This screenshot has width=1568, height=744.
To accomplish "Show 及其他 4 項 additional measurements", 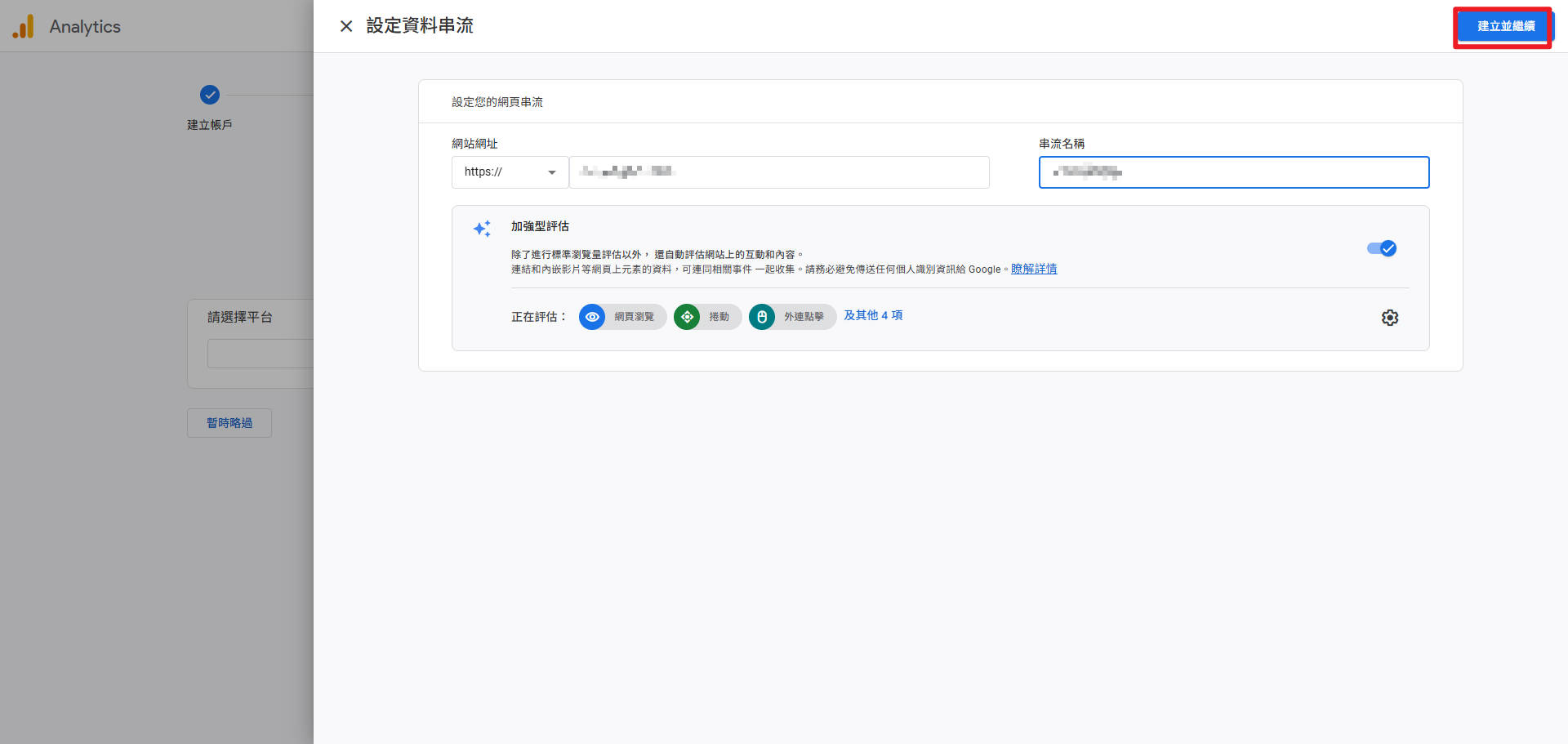I will coord(873,316).
